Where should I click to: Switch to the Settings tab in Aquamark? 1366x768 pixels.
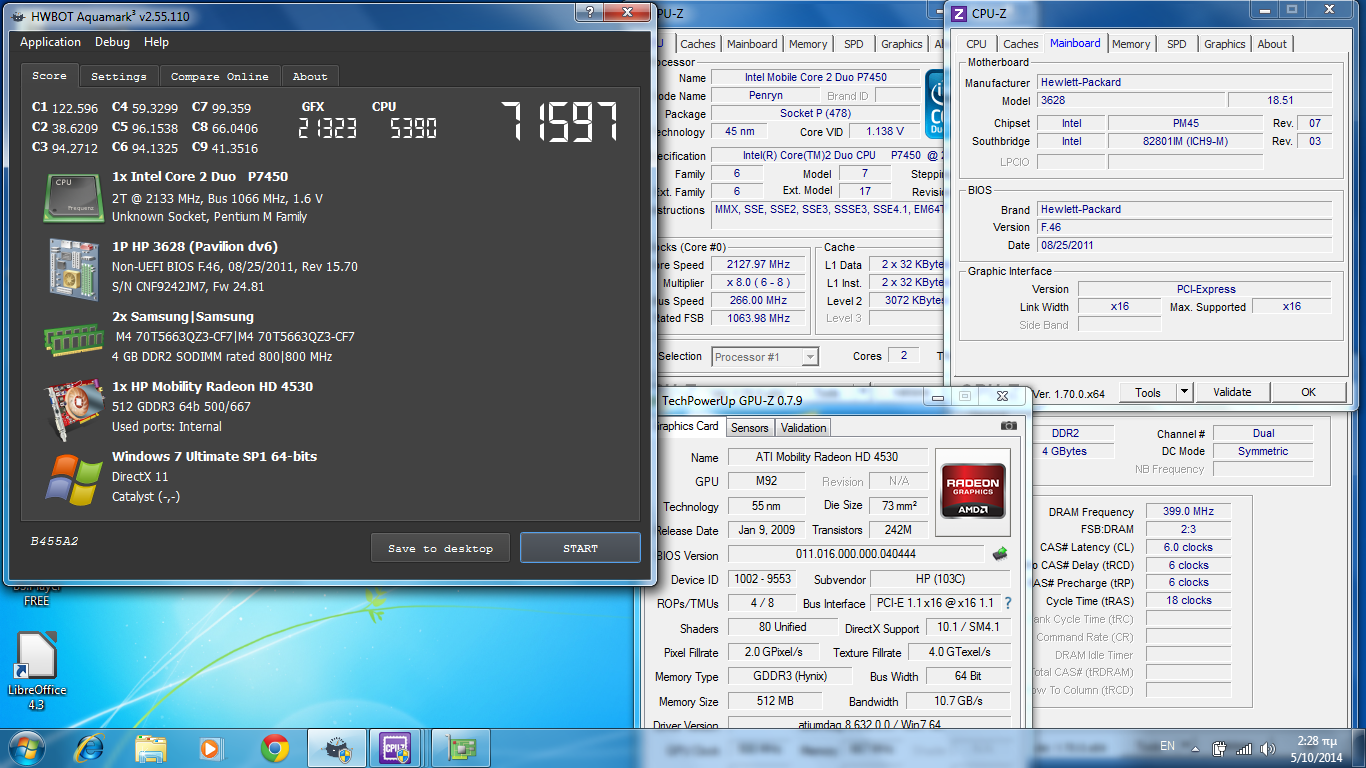119,76
